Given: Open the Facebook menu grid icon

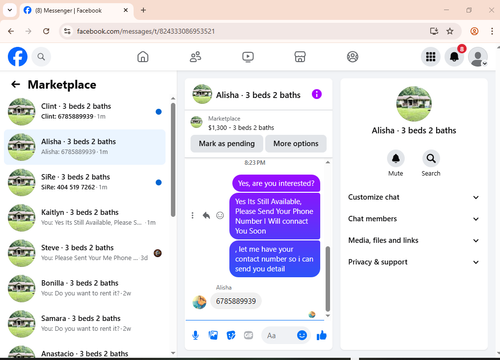Looking at the screenshot, I should [431, 57].
